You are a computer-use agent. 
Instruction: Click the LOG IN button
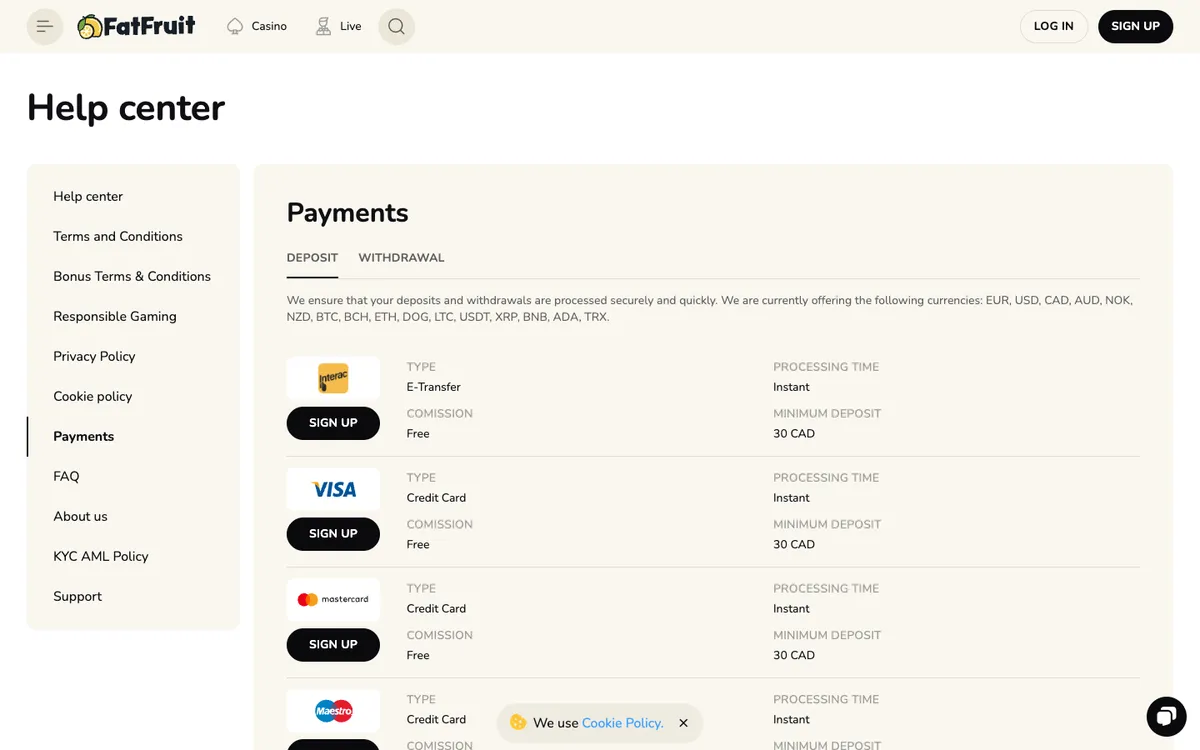[1054, 26]
